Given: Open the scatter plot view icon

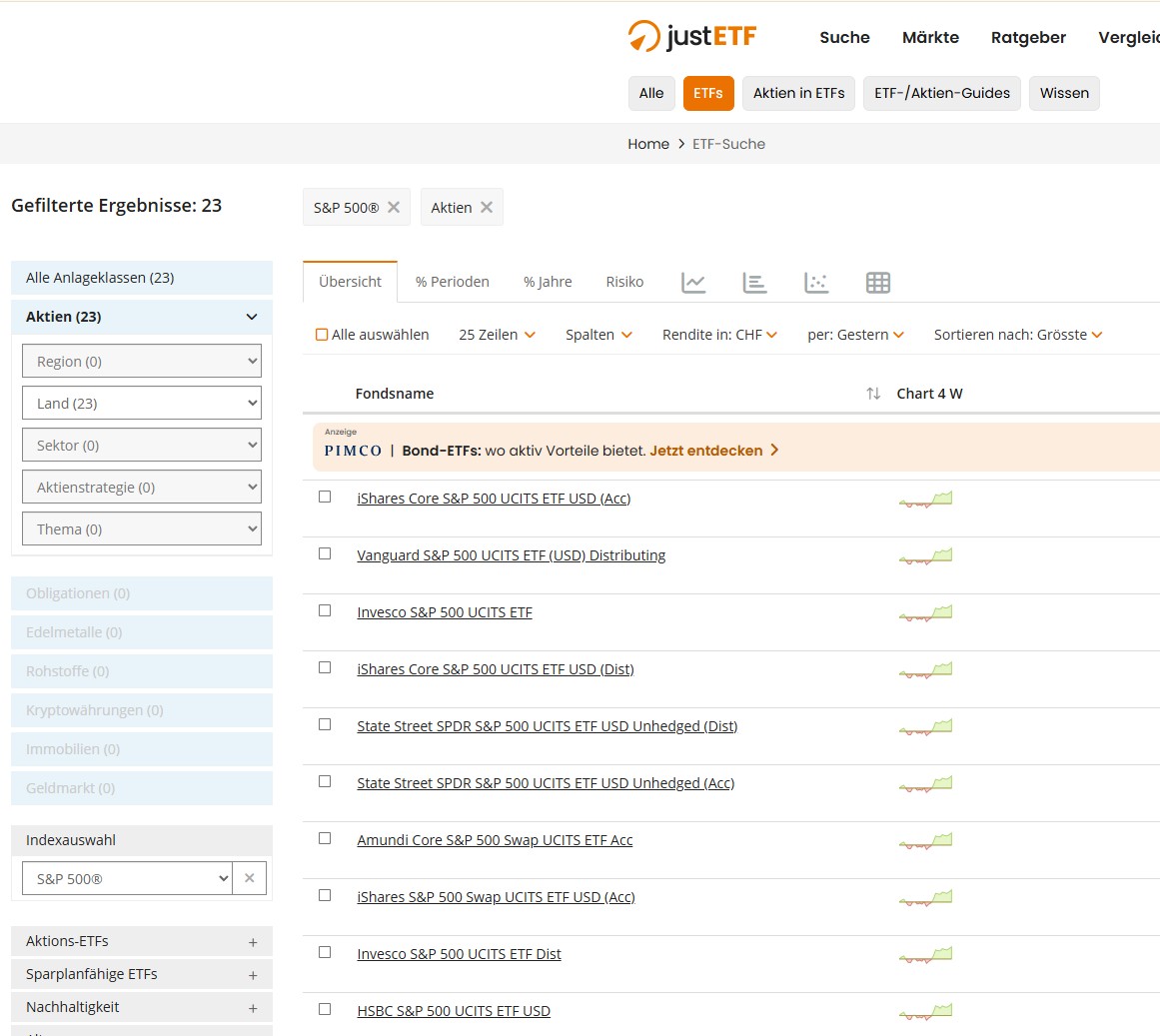Looking at the screenshot, I should [816, 283].
